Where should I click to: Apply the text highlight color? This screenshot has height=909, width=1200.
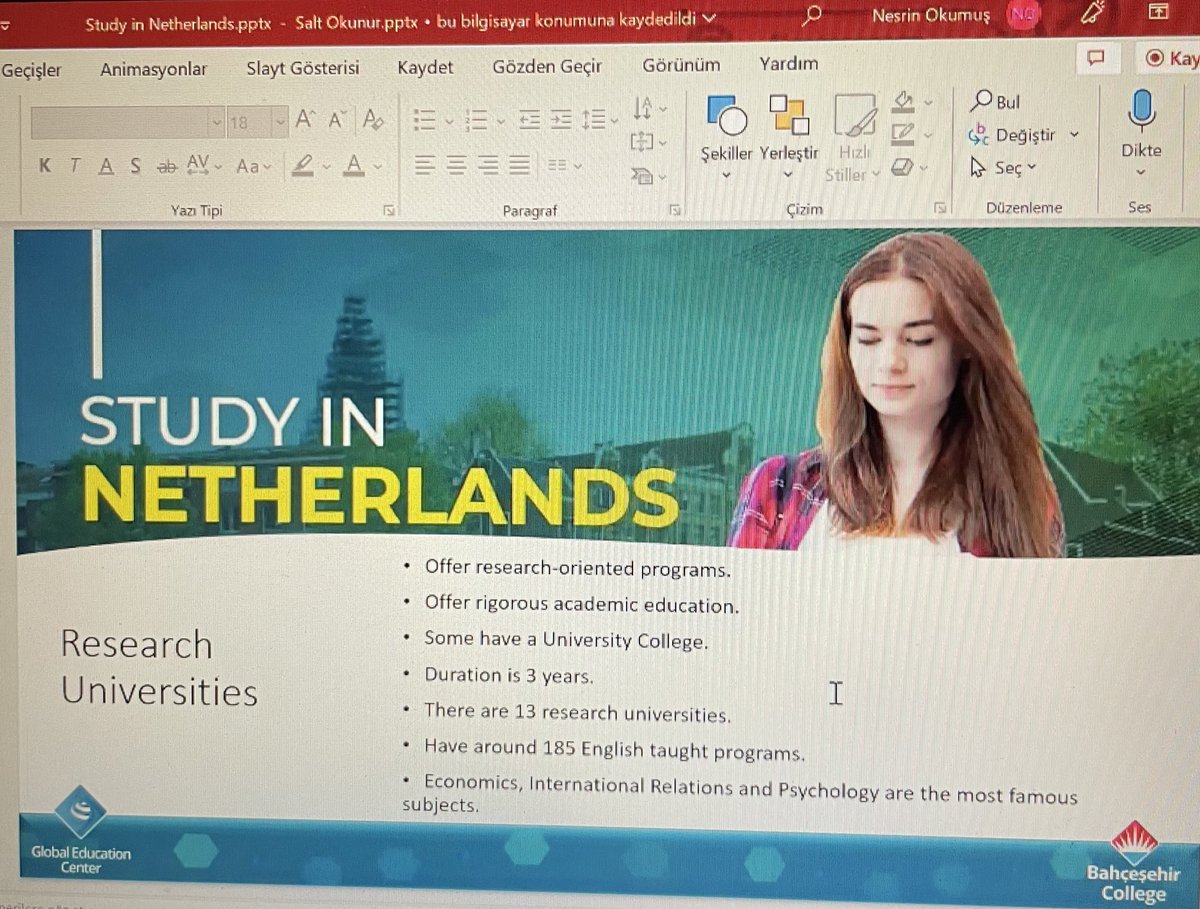pyautogui.click(x=303, y=165)
